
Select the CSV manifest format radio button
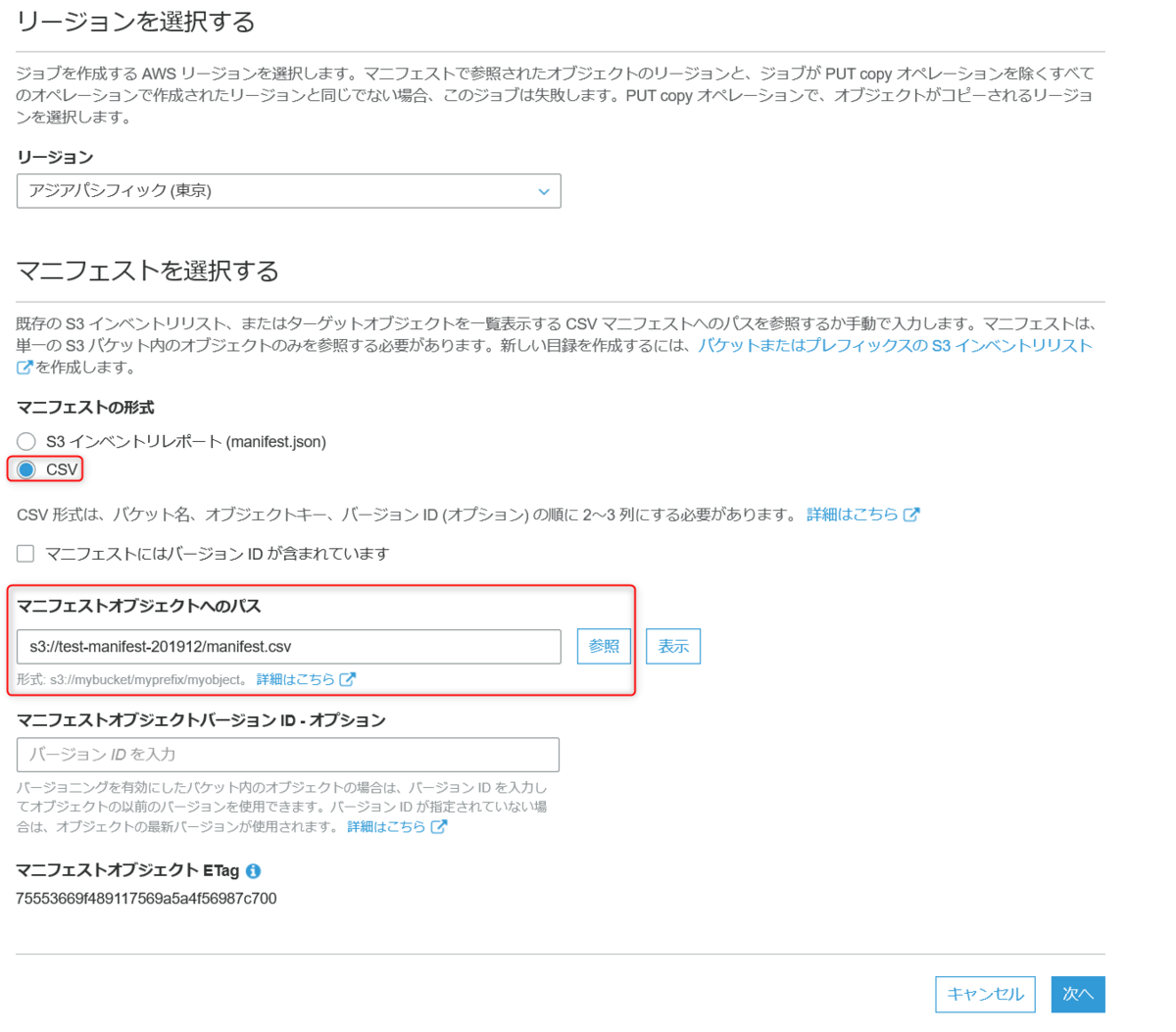pos(26,469)
